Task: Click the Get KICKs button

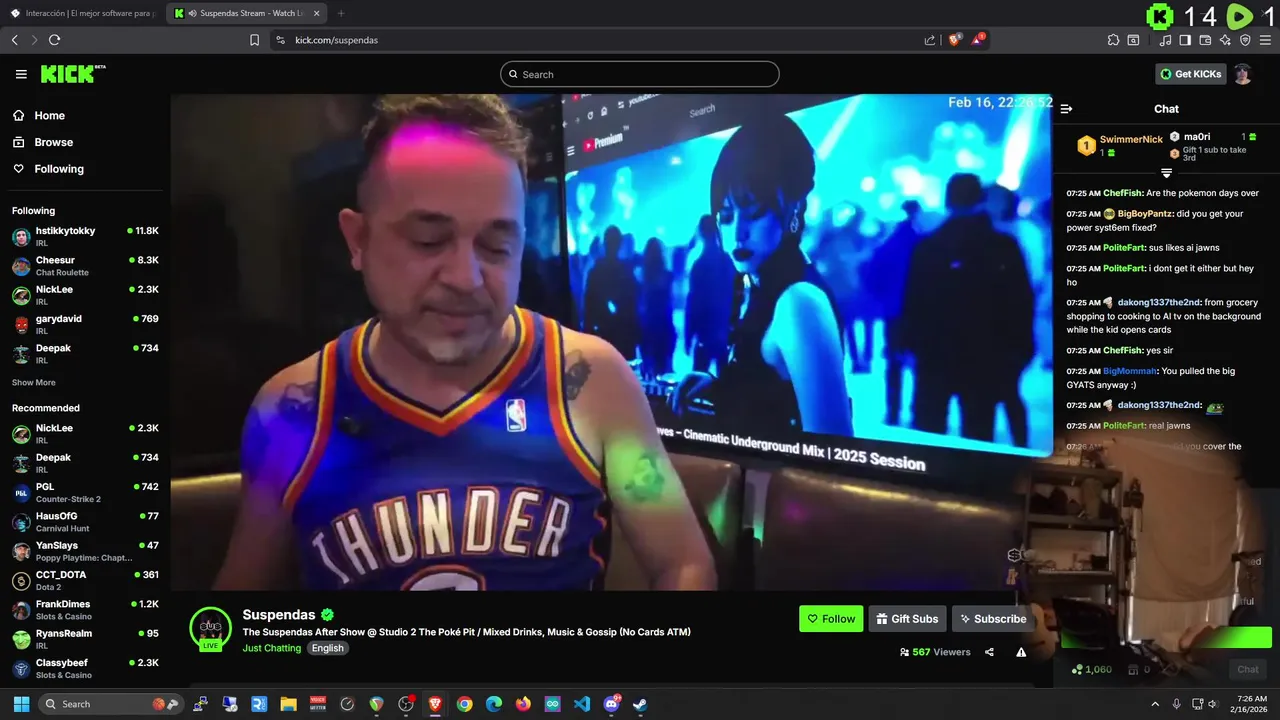Action: [1190, 74]
